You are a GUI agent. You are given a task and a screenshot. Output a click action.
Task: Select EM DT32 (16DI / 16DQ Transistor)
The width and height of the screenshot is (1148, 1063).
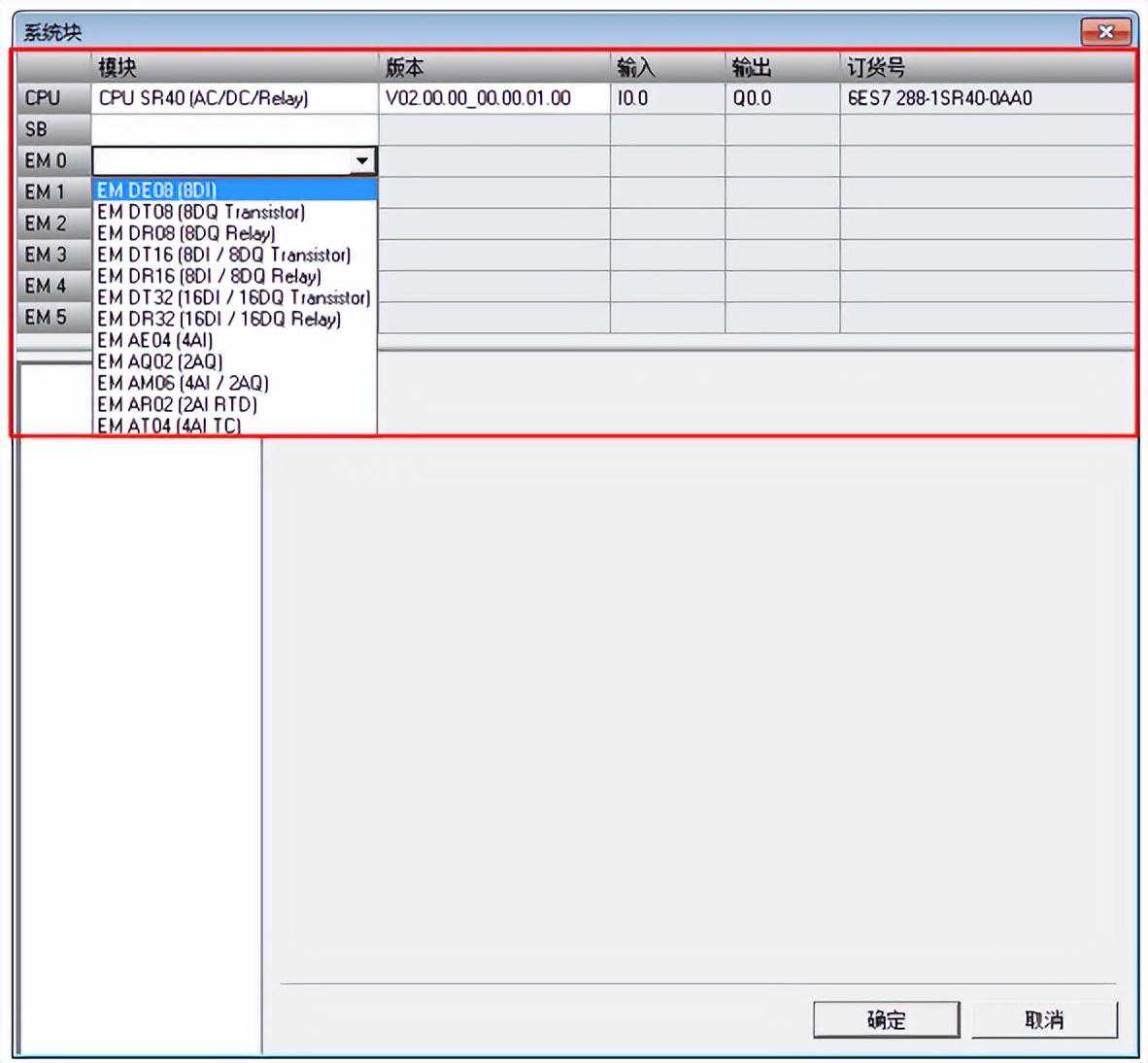click(233, 297)
